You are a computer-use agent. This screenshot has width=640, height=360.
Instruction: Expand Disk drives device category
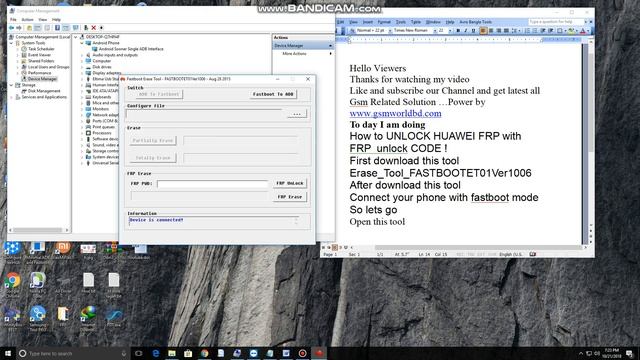(x=82, y=67)
